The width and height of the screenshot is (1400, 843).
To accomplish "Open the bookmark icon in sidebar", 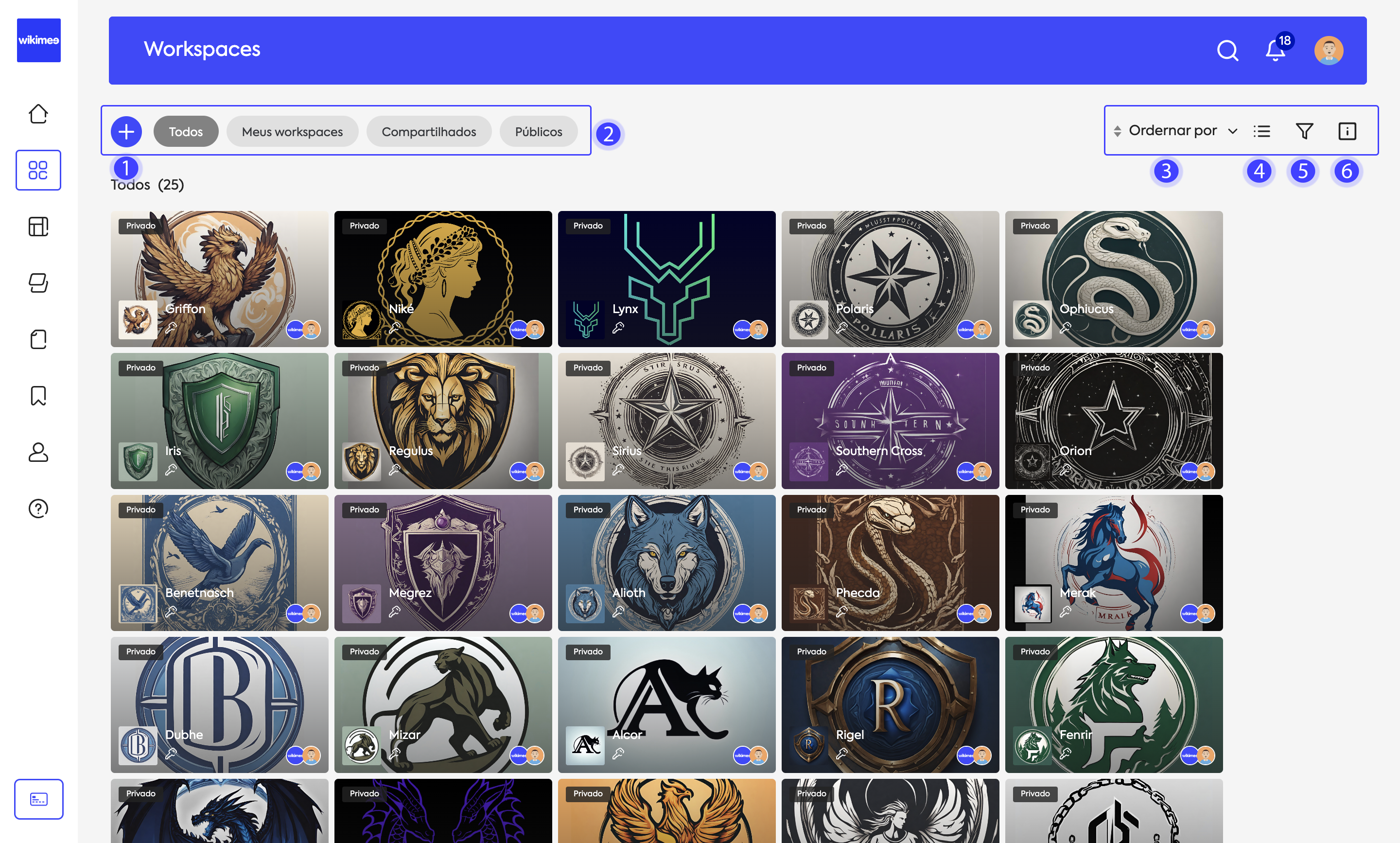I will point(38,395).
